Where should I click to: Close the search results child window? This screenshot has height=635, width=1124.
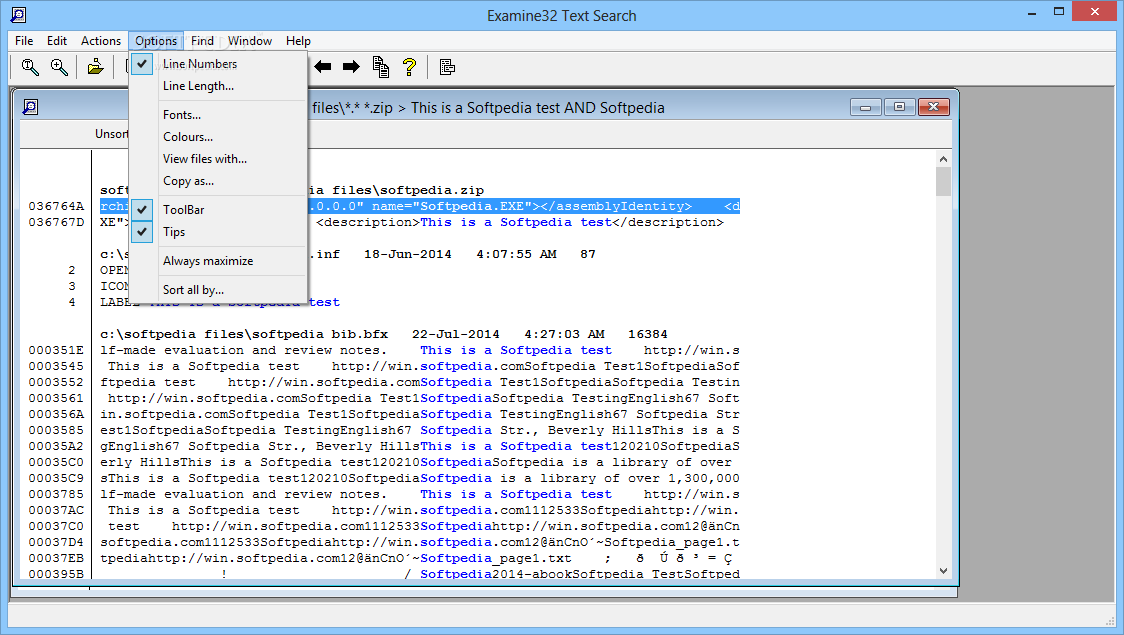(933, 107)
